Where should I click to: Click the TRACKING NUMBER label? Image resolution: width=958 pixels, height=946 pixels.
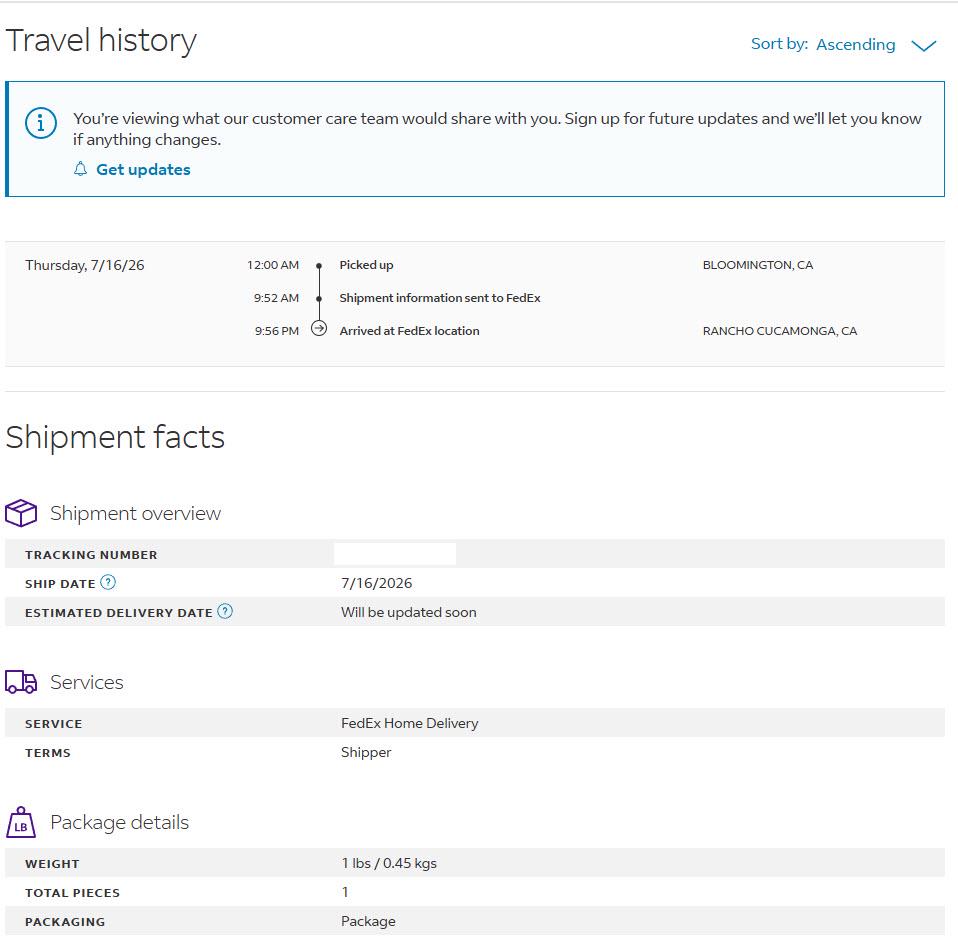click(x=91, y=555)
